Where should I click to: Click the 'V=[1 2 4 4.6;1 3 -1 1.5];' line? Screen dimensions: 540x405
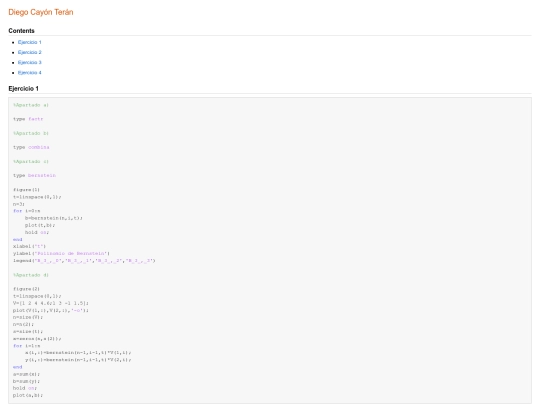pyautogui.click(x=51, y=303)
